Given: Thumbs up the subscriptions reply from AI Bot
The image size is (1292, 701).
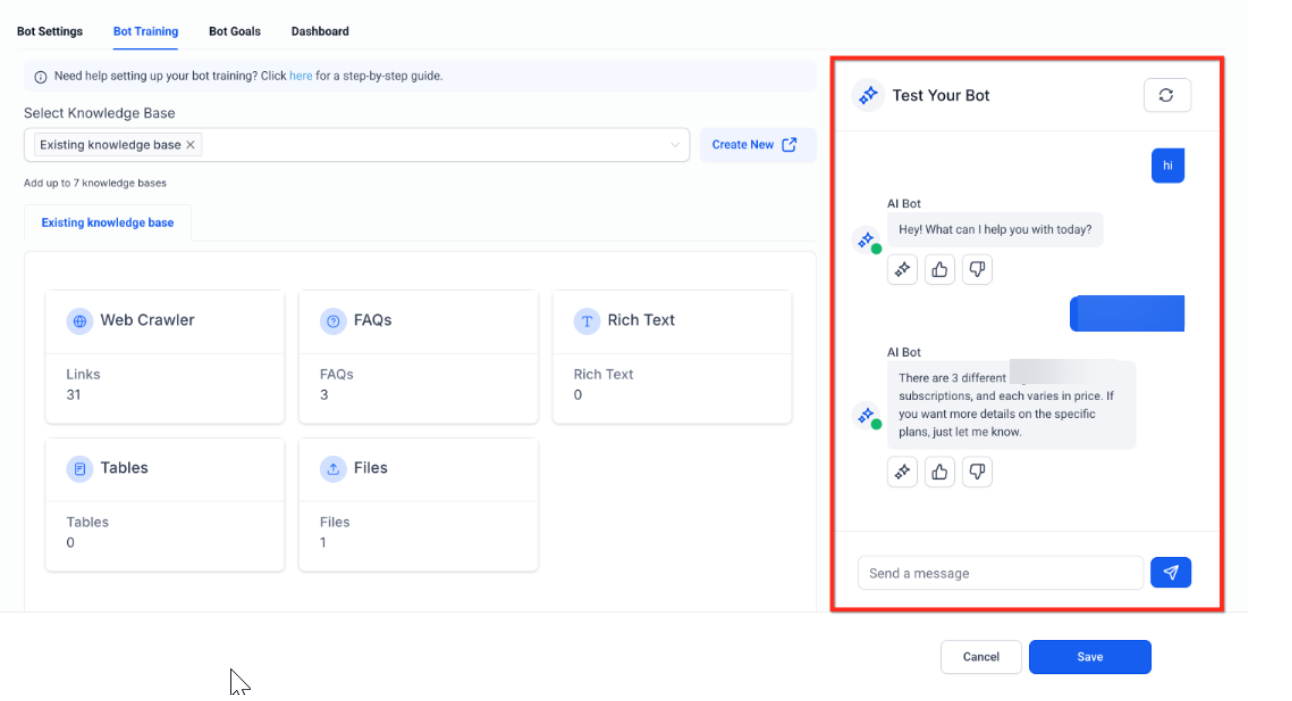Looking at the screenshot, I should point(939,472).
